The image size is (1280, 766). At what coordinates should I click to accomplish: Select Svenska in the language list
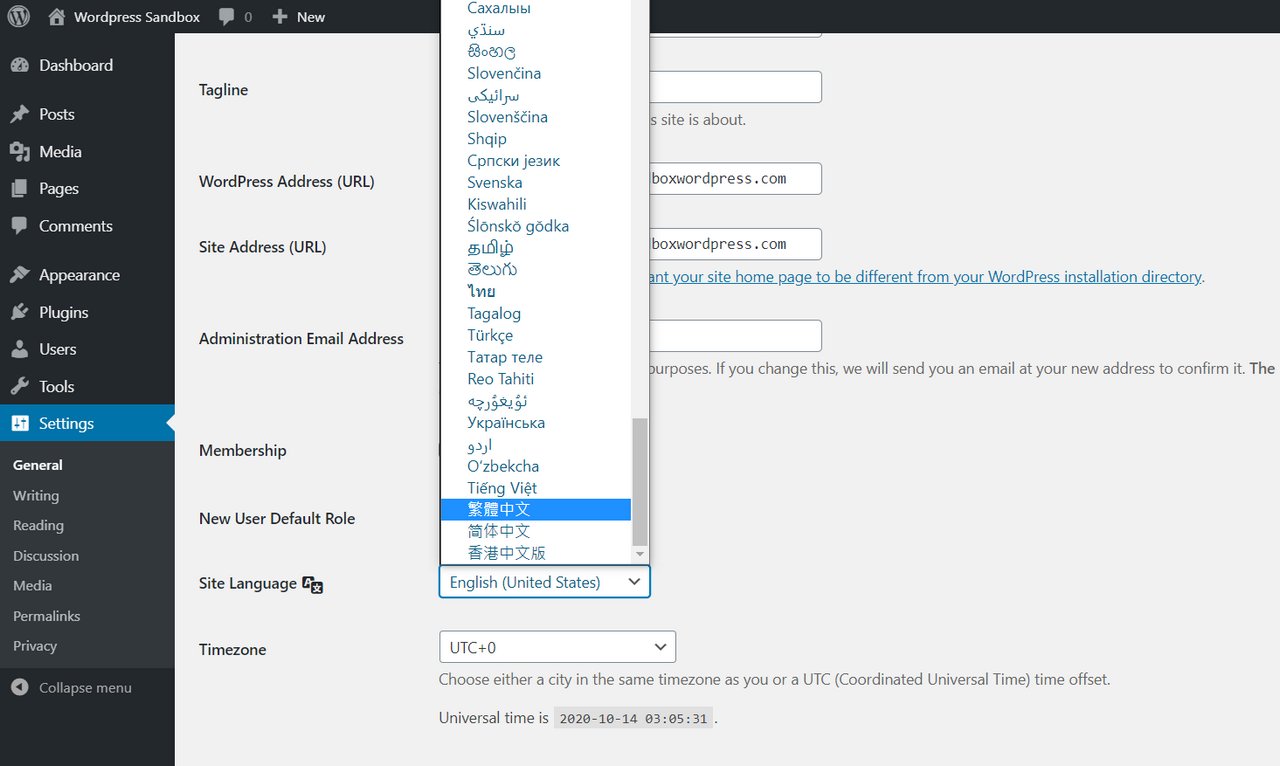536,182
